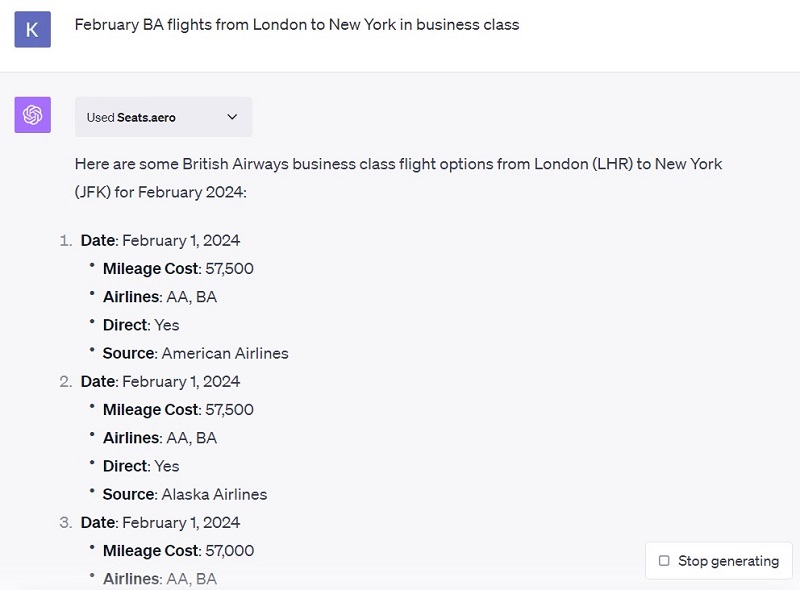Click Mileage Cost: 57,500 under option 1

178,268
